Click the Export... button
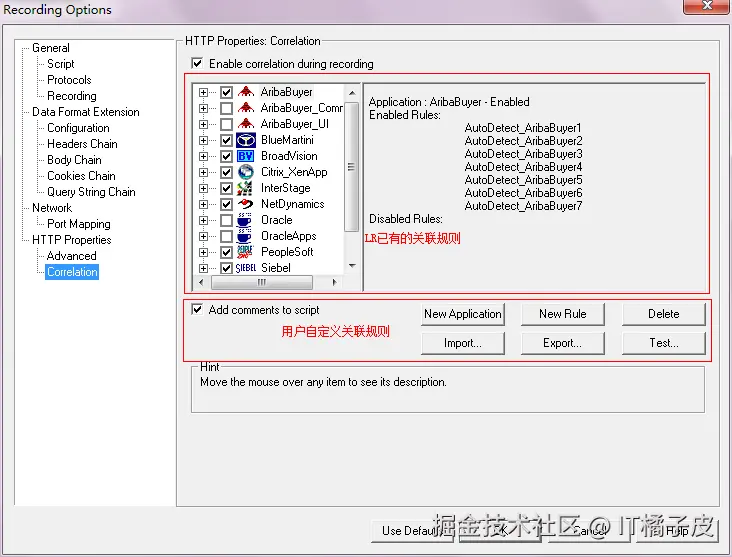Screen dimensions: 732x557 [563, 343]
